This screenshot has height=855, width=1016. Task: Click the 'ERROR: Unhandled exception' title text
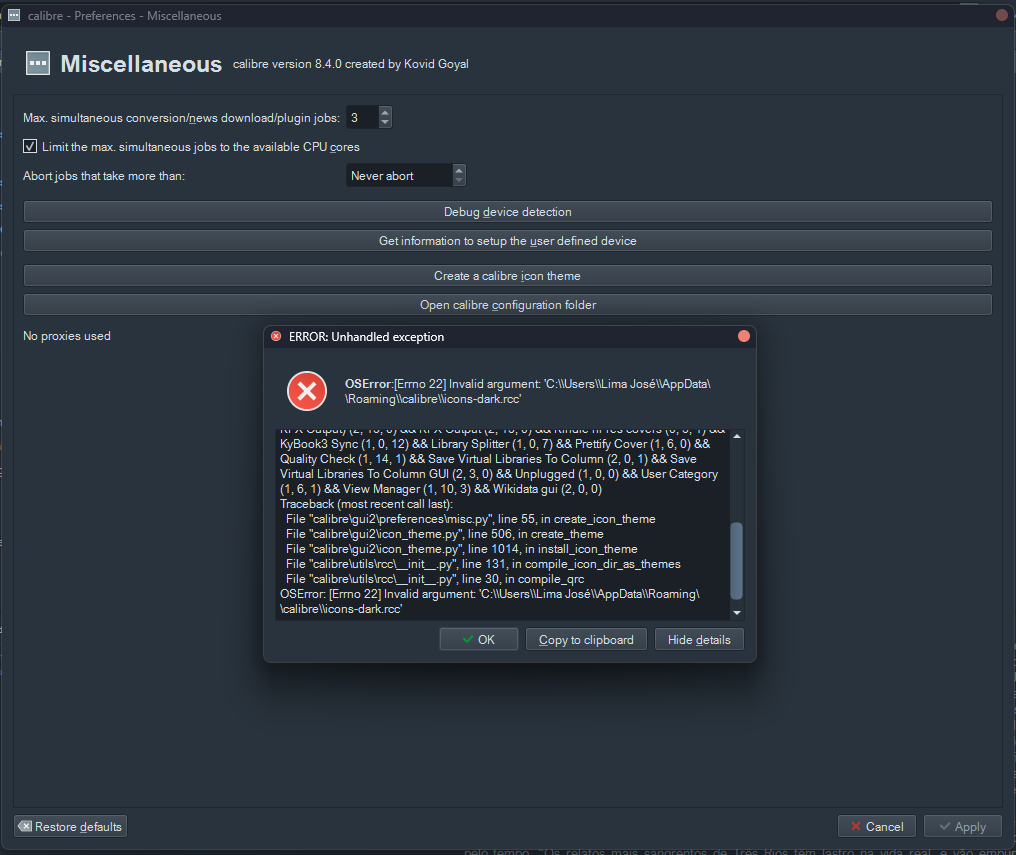point(367,337)
